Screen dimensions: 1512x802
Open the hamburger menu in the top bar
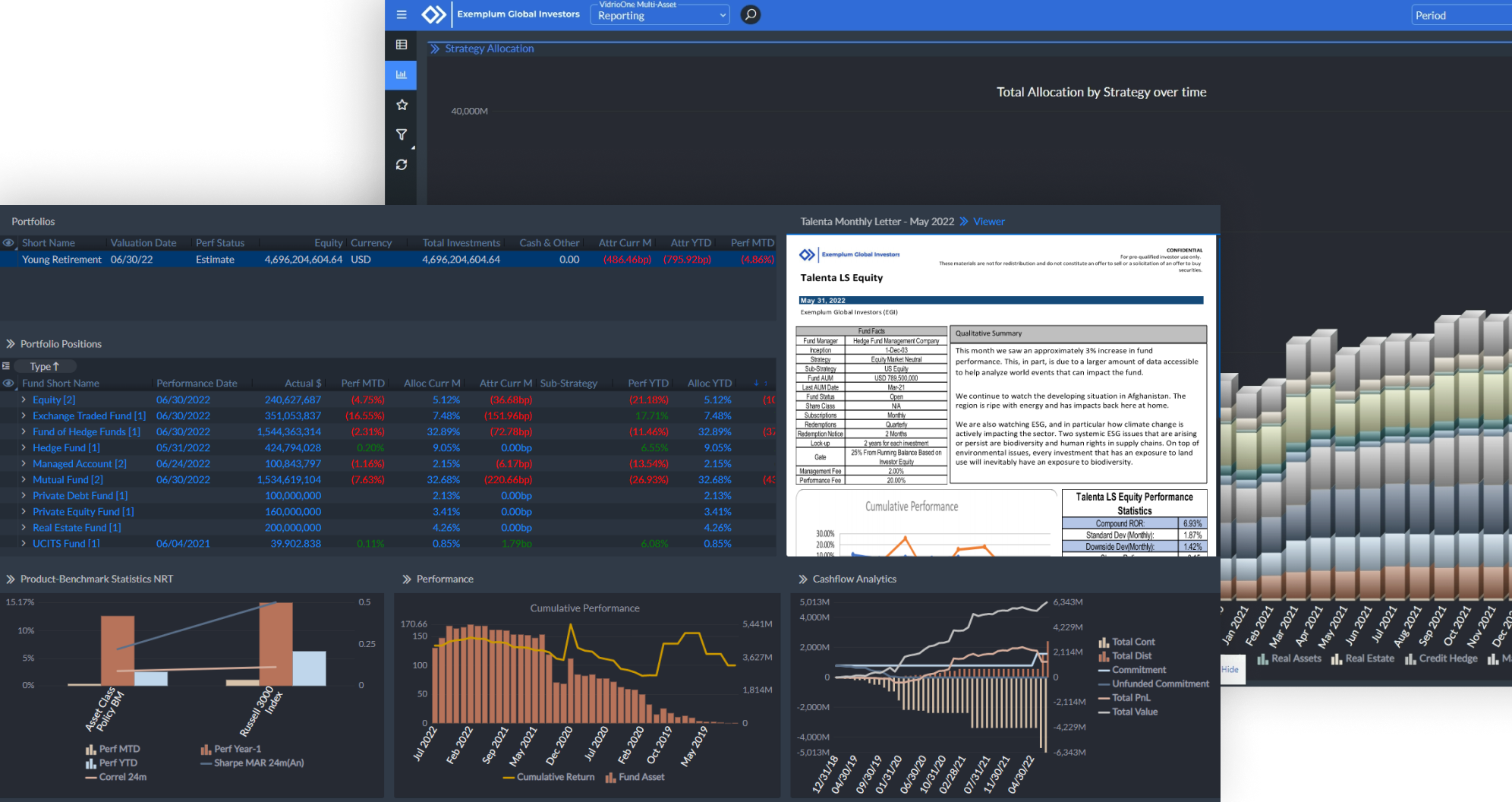[402, 14]
